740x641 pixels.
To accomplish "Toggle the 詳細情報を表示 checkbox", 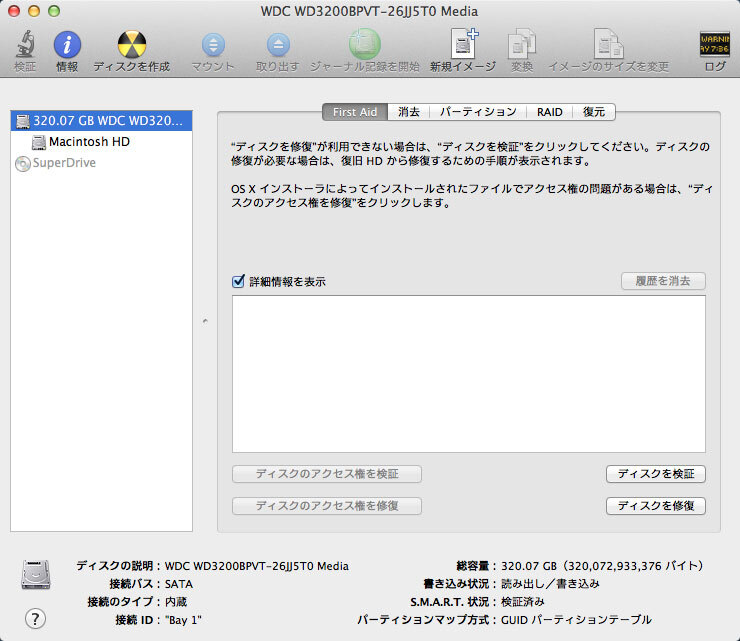I will pos(238,281).
